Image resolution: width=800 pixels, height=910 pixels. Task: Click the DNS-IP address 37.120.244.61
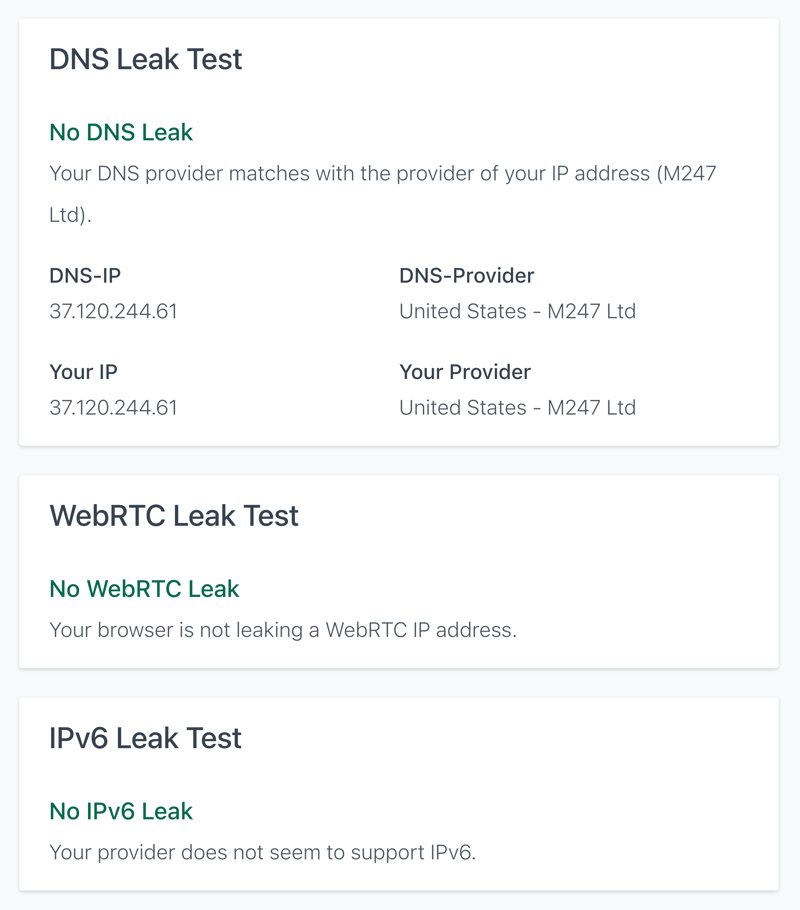tap(113, 311)
